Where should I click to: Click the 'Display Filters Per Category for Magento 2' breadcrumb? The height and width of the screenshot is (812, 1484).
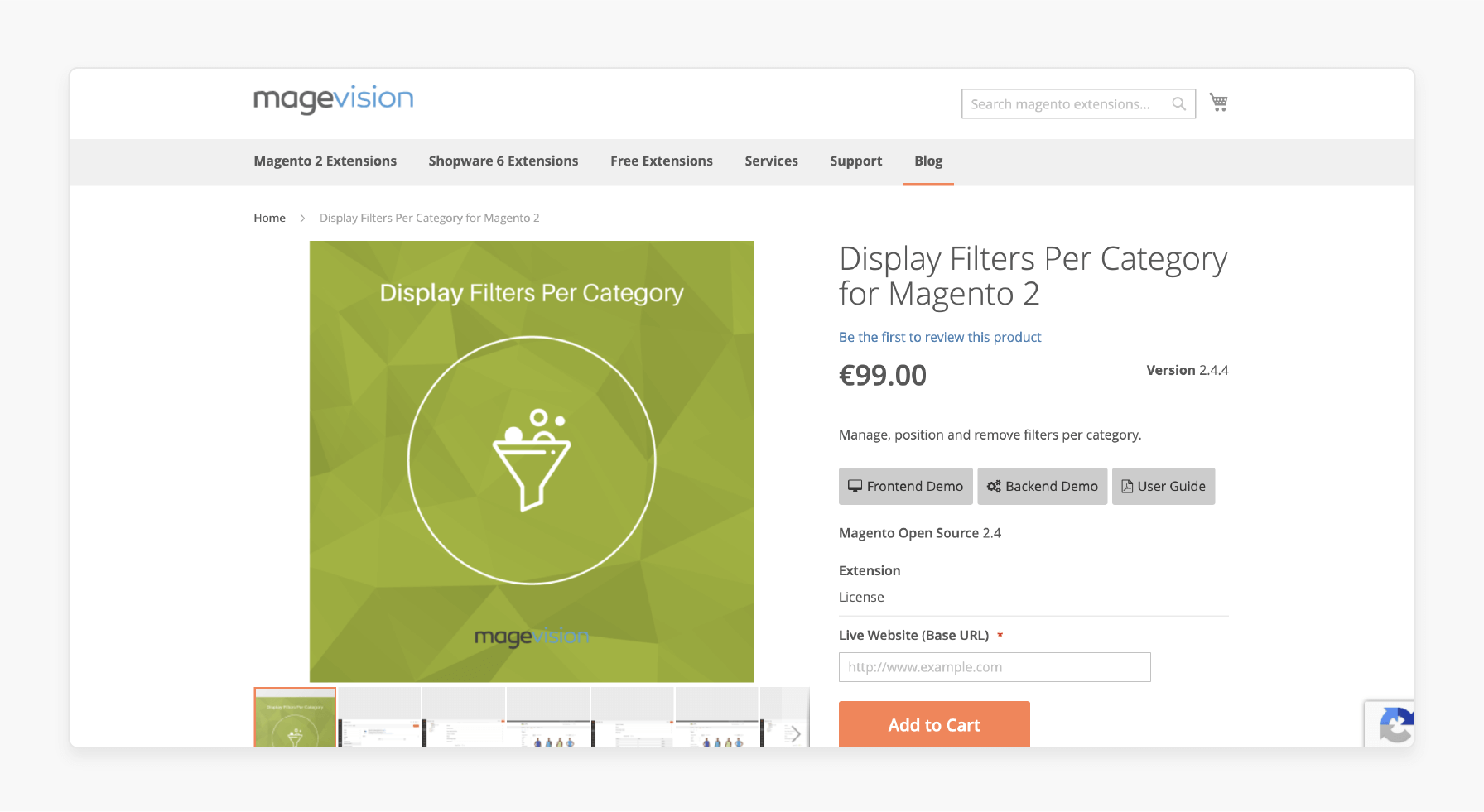pyautogui.click(x=429, y=218)
